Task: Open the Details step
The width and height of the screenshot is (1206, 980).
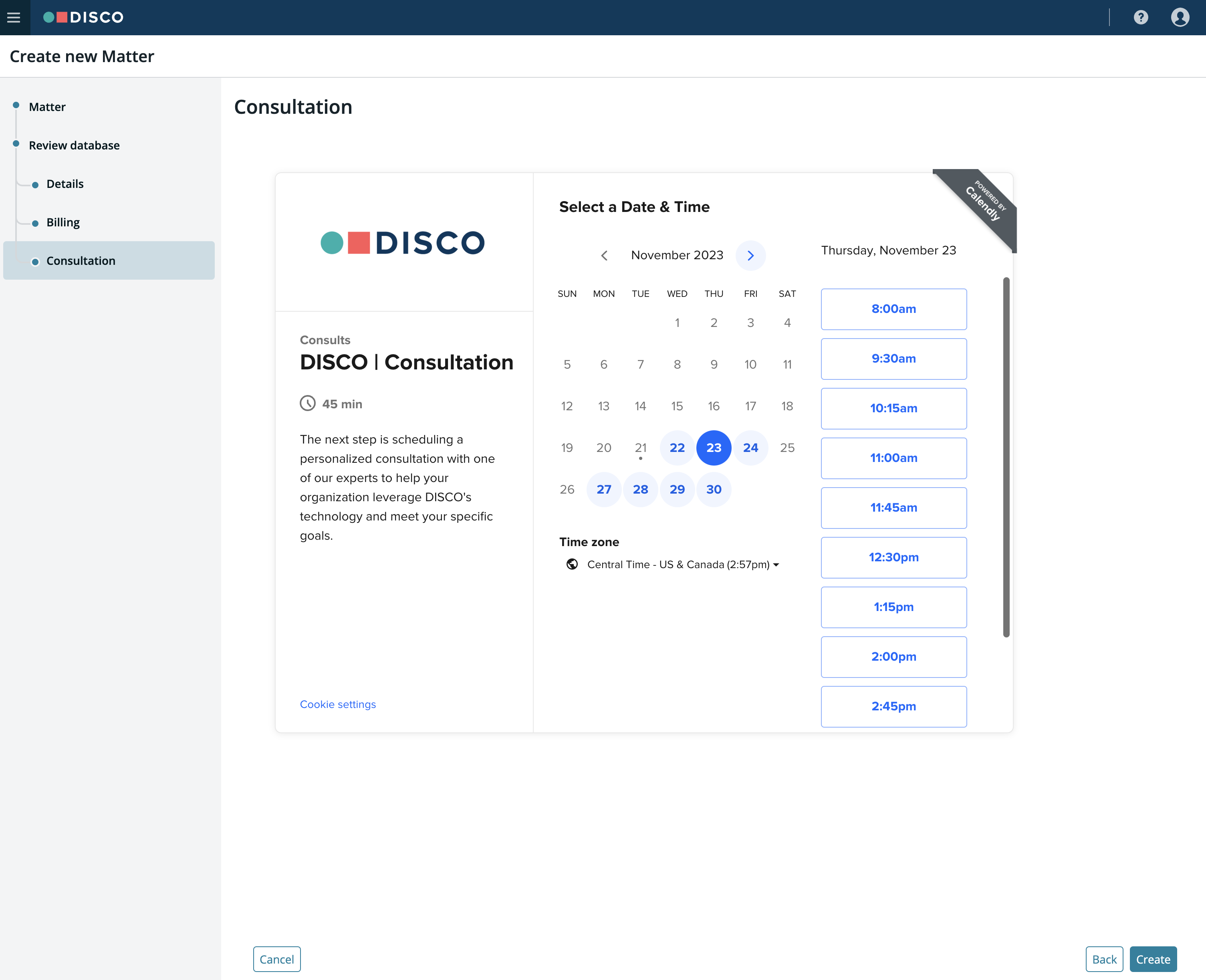Action: [x=65, y=183]
